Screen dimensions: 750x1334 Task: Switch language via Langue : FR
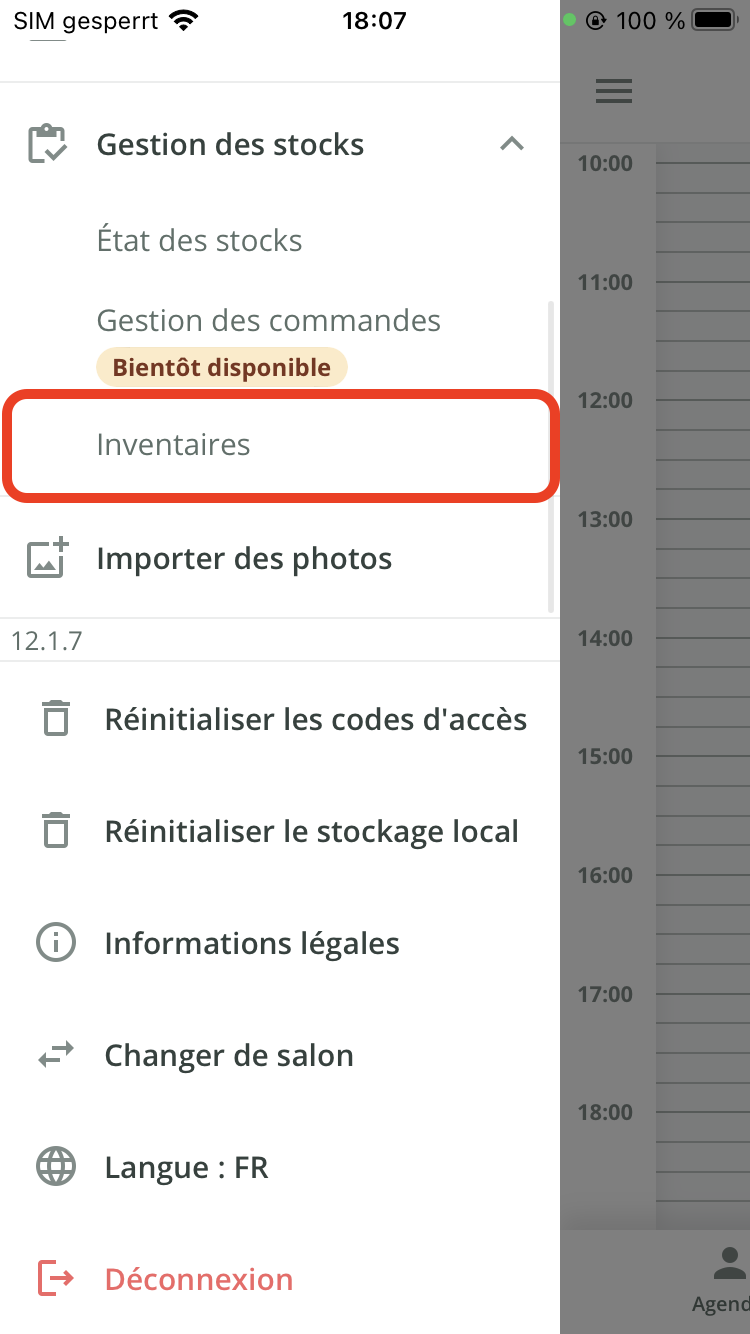point(186,1167)
